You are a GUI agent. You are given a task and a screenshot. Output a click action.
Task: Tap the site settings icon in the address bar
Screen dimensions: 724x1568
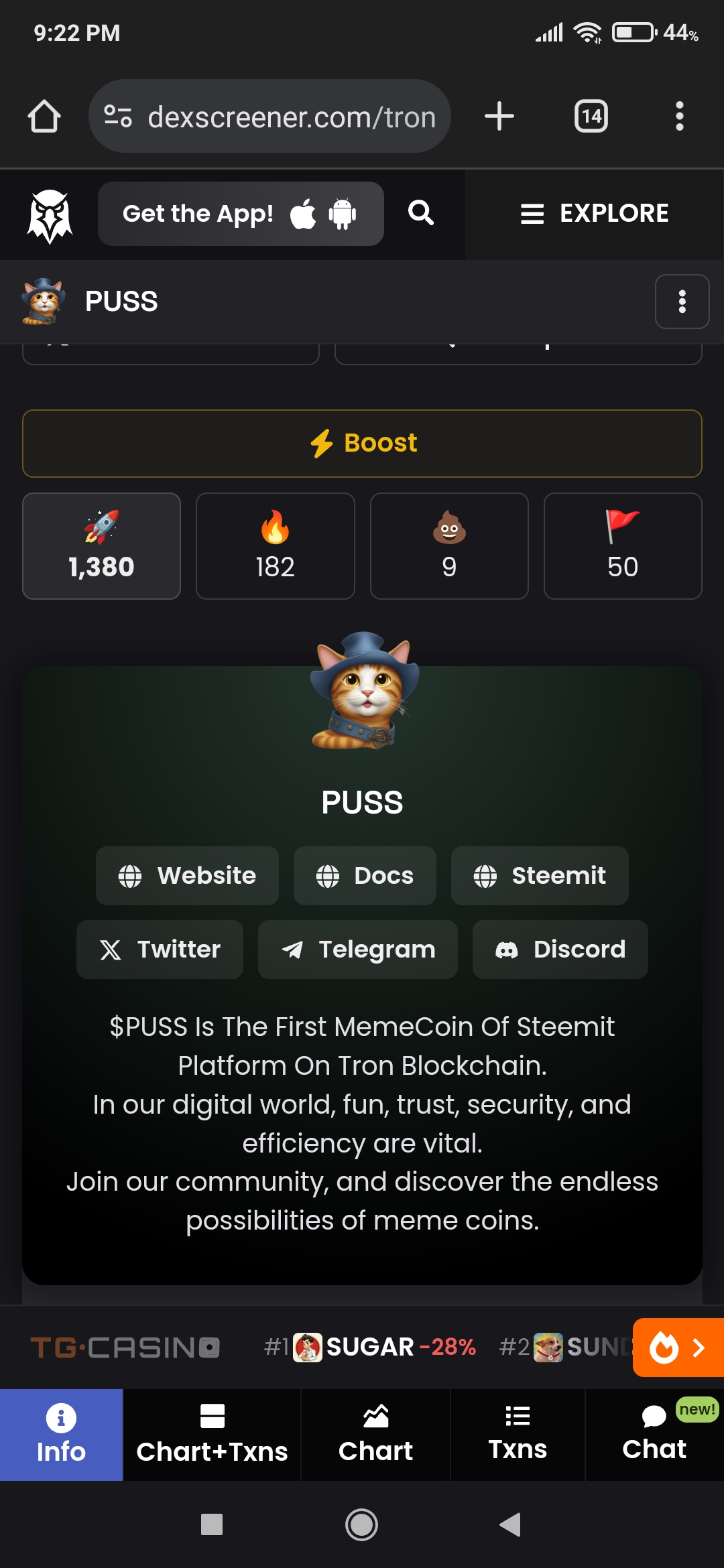118,117
